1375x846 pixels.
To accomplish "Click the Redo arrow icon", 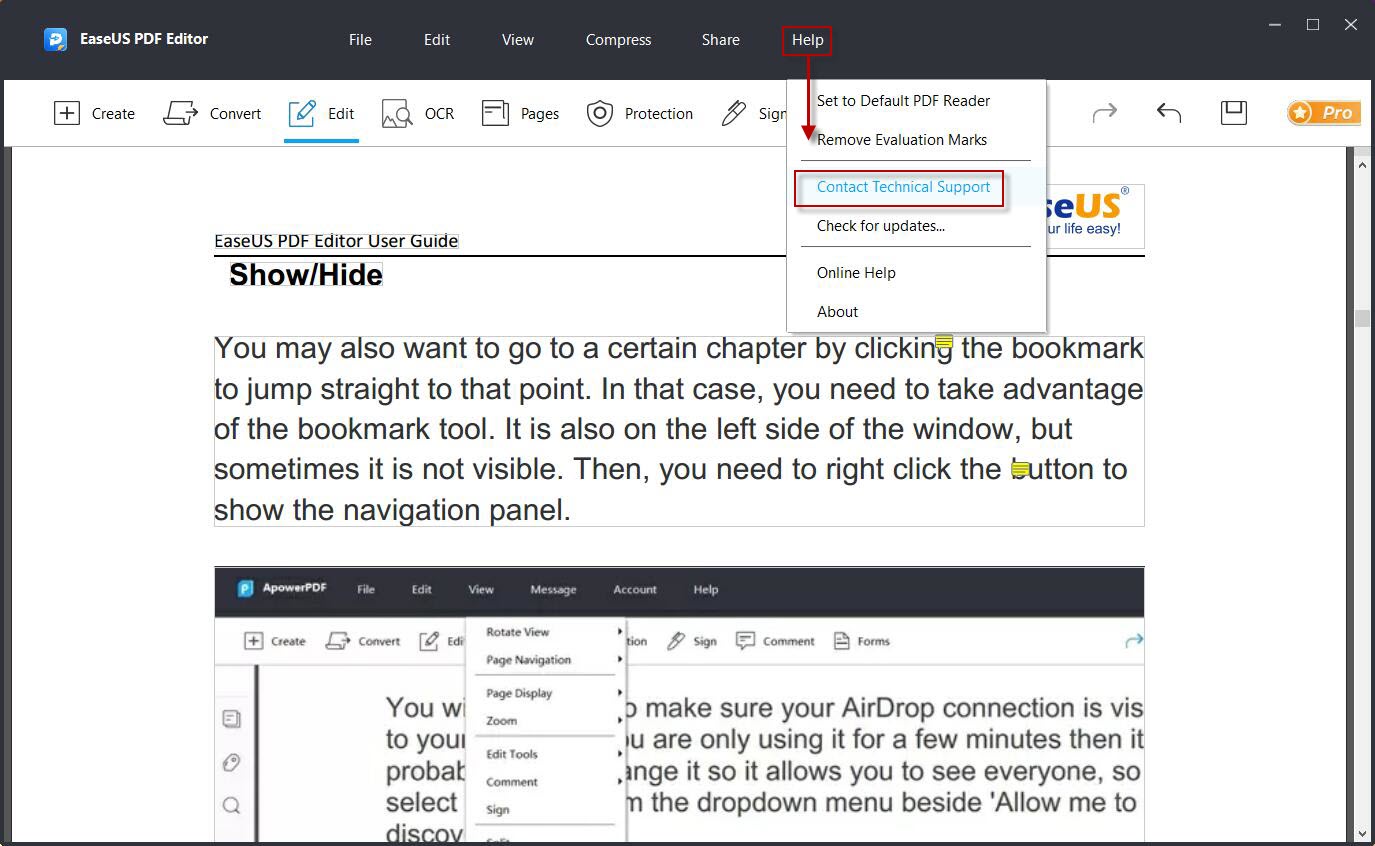I will (1105, 113).
